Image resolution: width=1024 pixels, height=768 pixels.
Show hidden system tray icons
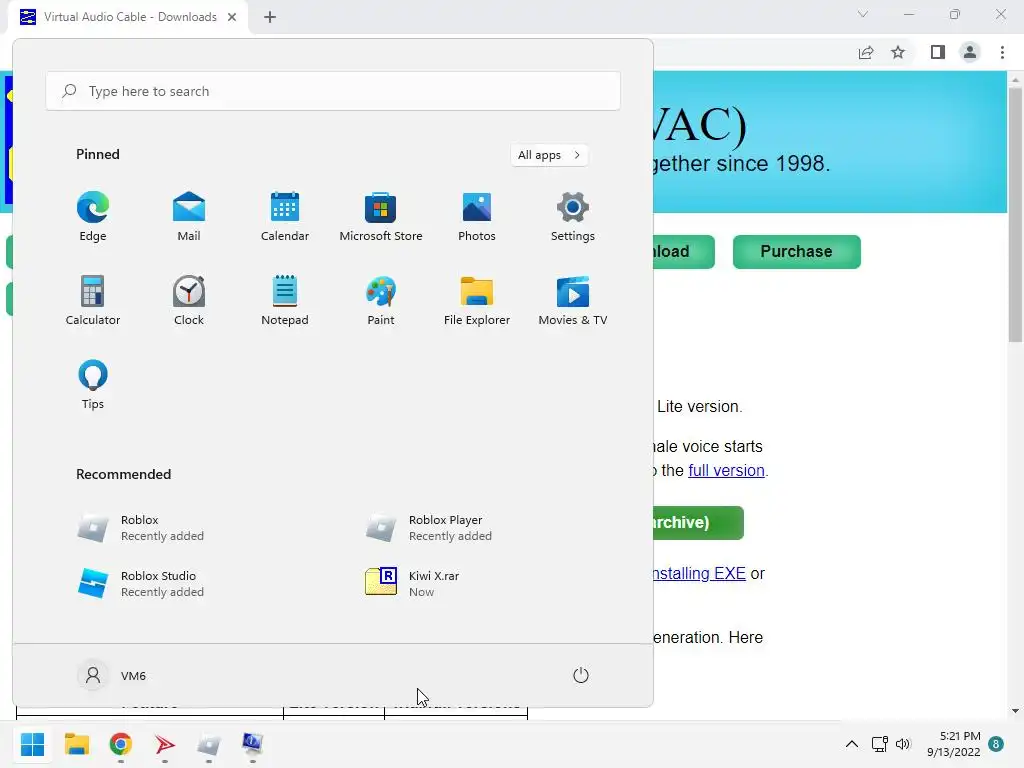852,744
